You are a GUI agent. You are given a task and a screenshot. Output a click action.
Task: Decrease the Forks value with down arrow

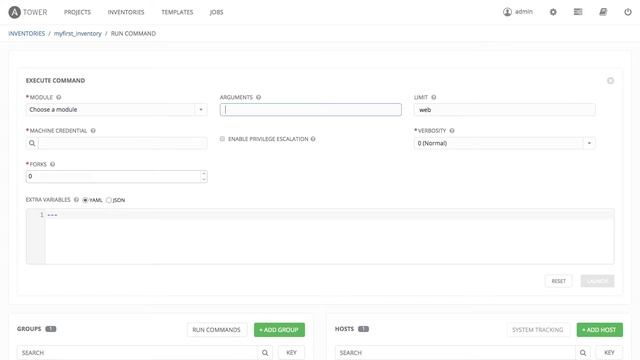(203, 179)
